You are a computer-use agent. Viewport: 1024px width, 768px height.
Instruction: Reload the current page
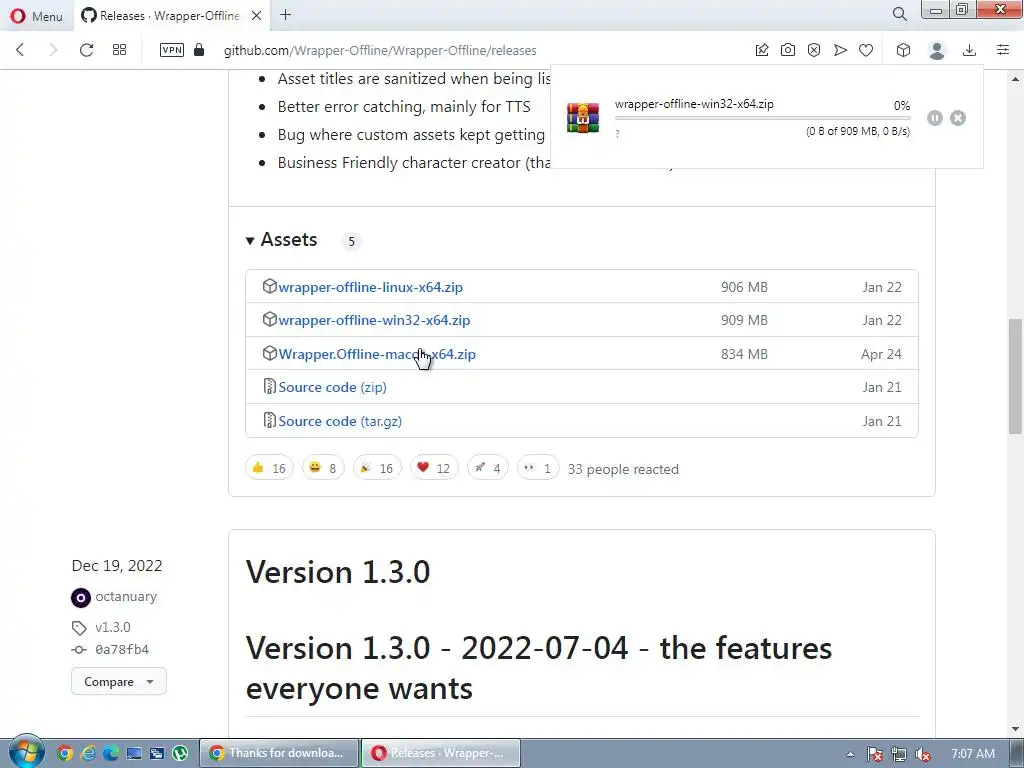[x=86, y=50]
